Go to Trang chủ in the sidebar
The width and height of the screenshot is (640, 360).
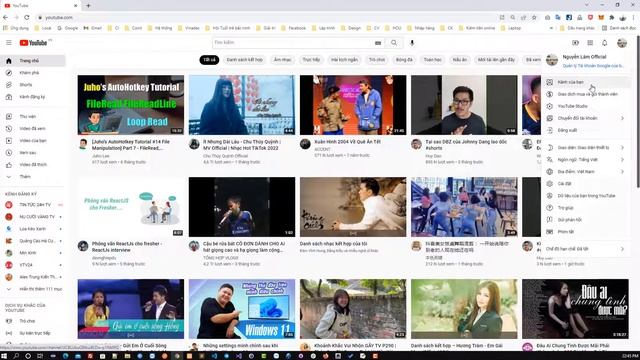click(x=33, y=60)
